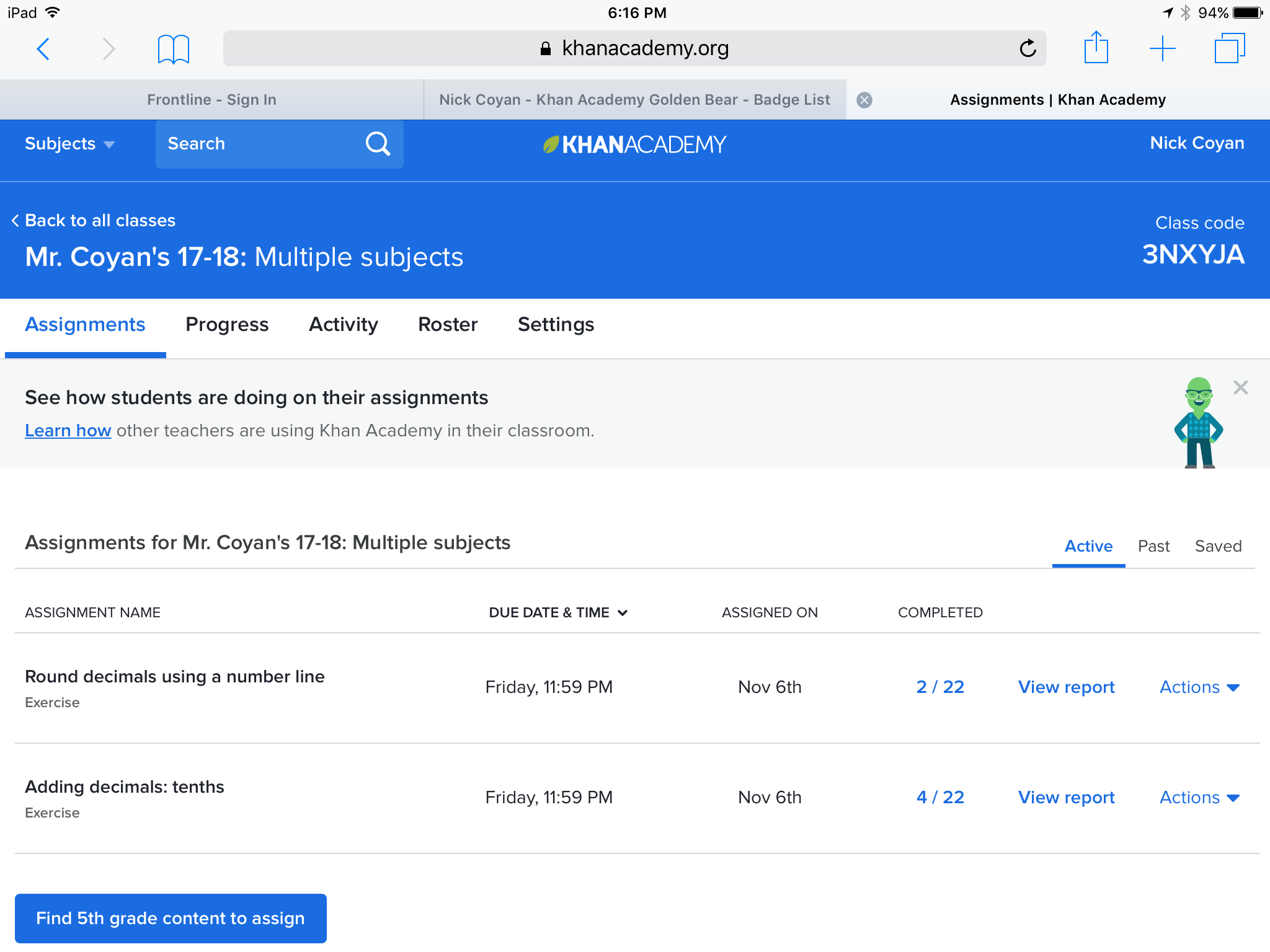The image size is (1270, 952).
Task: Expand the Subjects dropdown menu
Action: [x=69, y=144]
